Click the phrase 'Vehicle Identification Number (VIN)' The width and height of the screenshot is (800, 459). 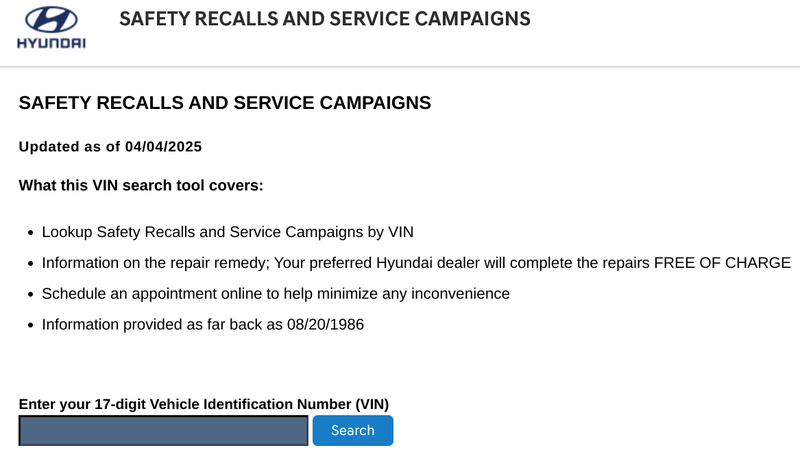coord(269,404)
